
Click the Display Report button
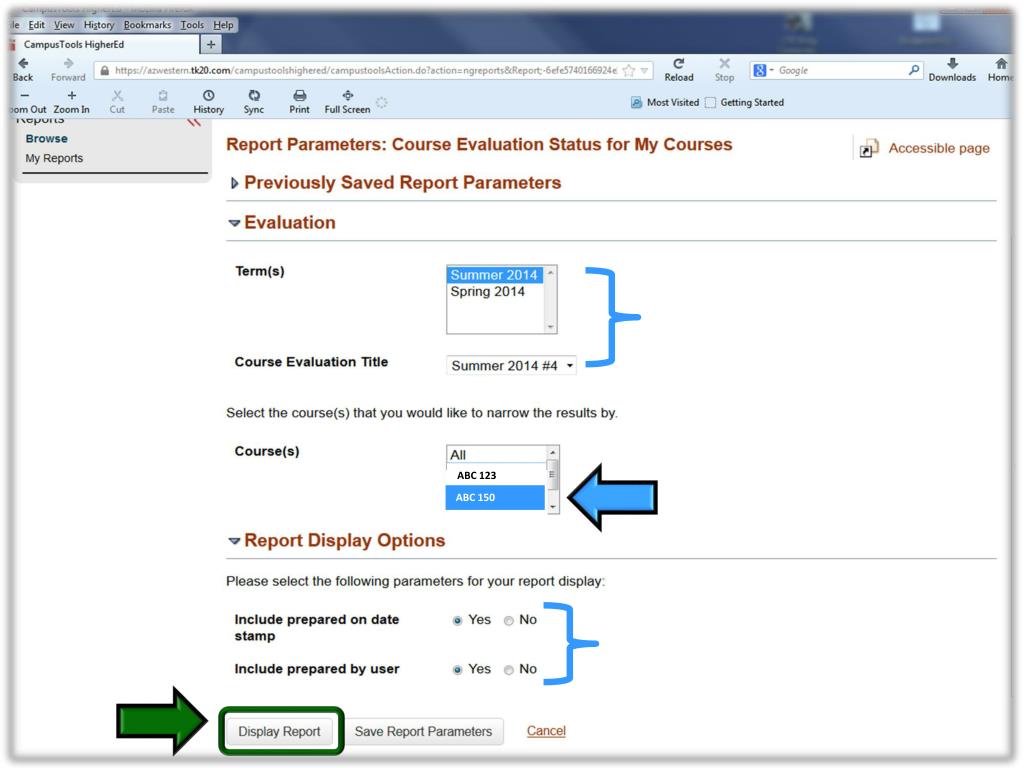(x=280, y=732)
